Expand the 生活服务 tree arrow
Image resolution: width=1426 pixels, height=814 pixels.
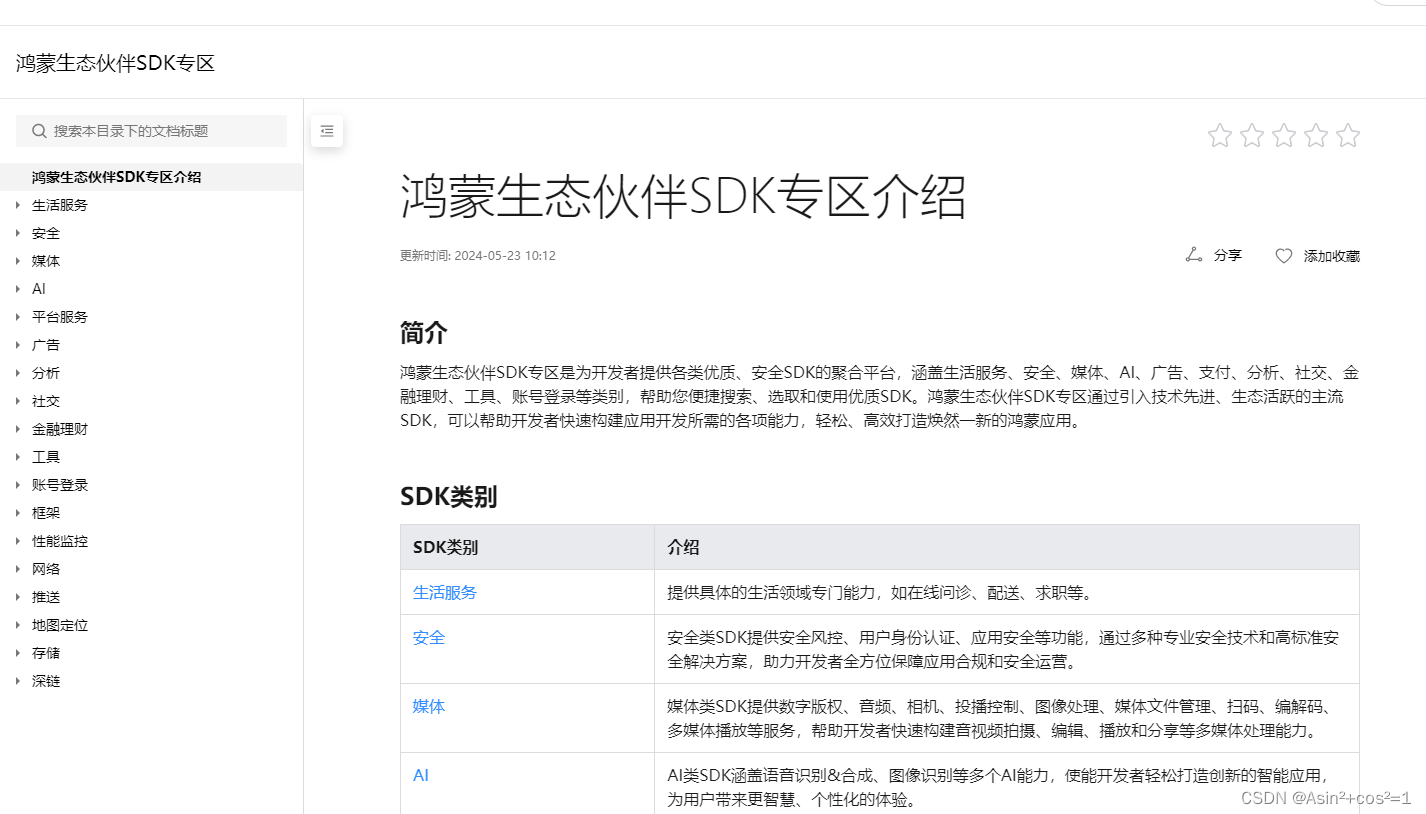(18, 205)
